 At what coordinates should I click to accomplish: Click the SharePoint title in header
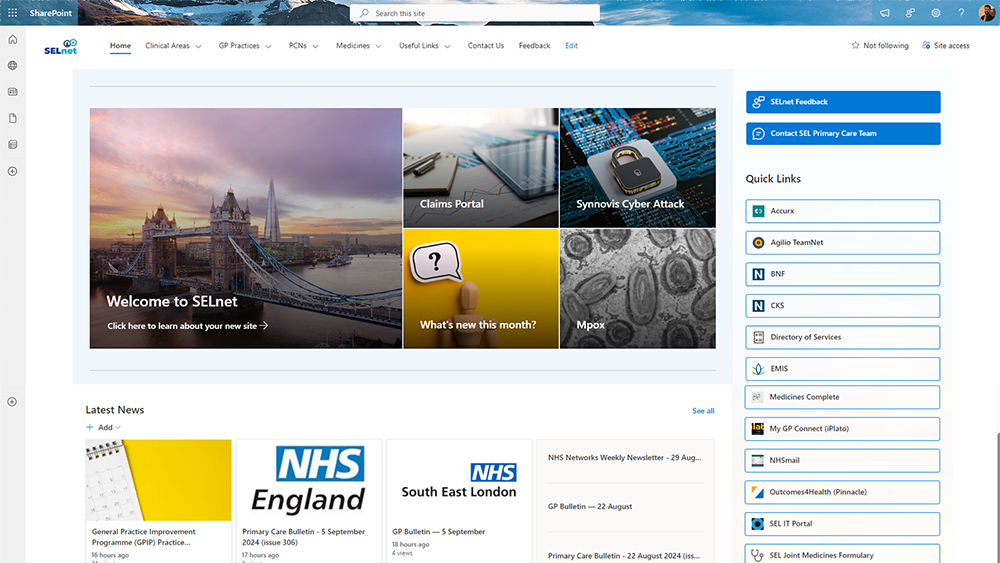click(50, 13)
